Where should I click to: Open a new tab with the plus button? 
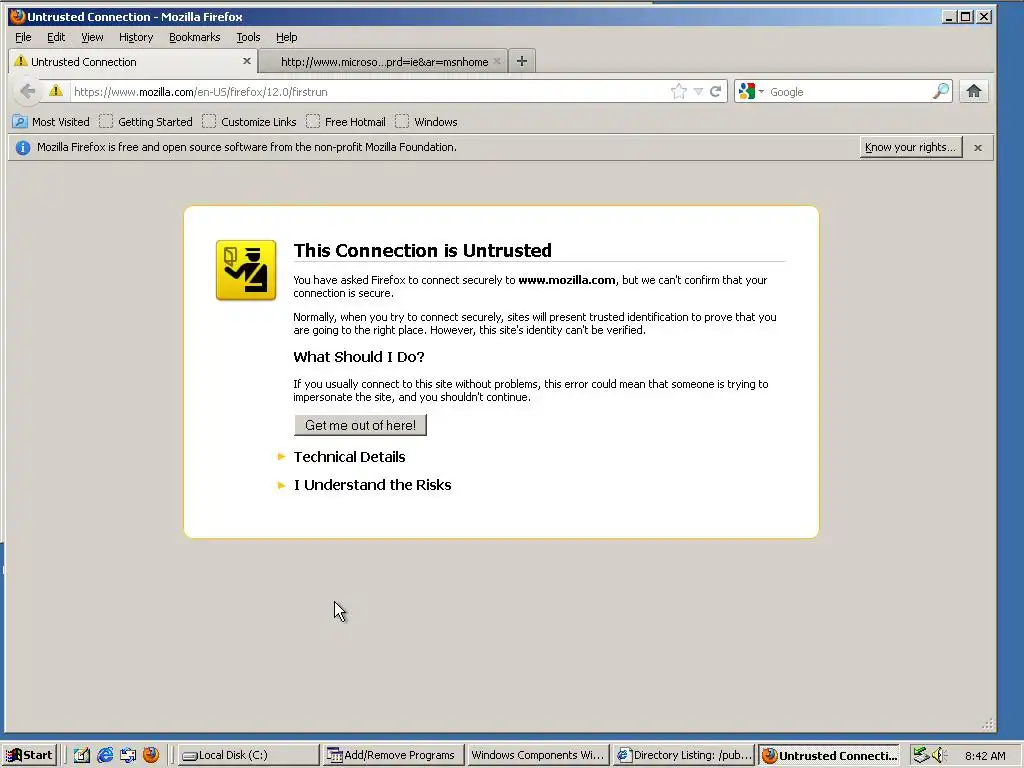[x=522, y=61]
